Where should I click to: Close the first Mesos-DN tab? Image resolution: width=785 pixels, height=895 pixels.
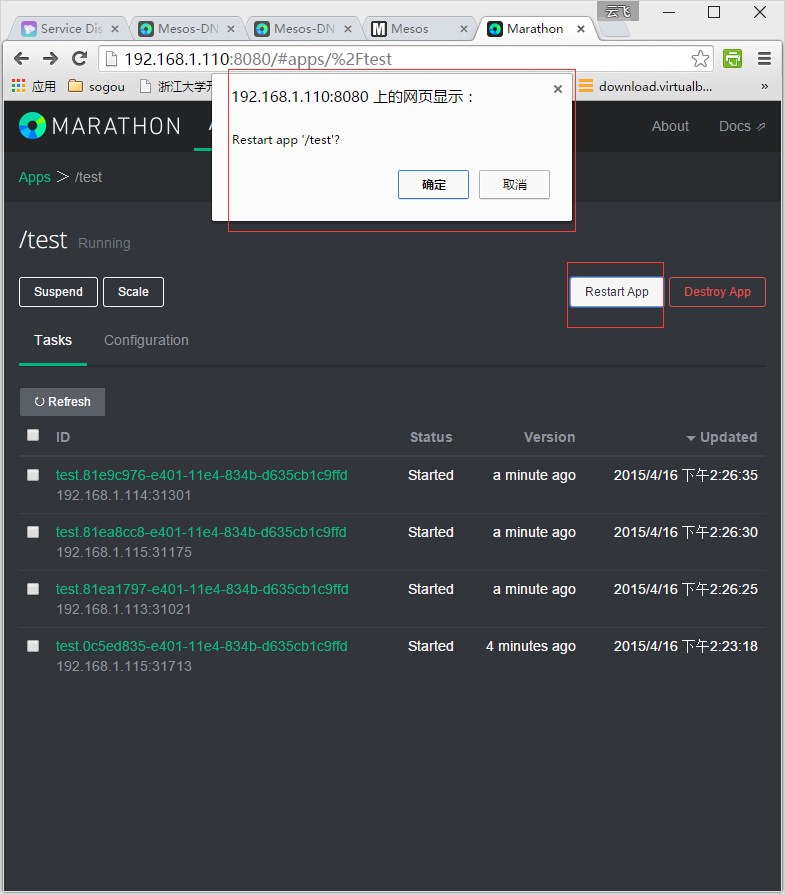231,29
